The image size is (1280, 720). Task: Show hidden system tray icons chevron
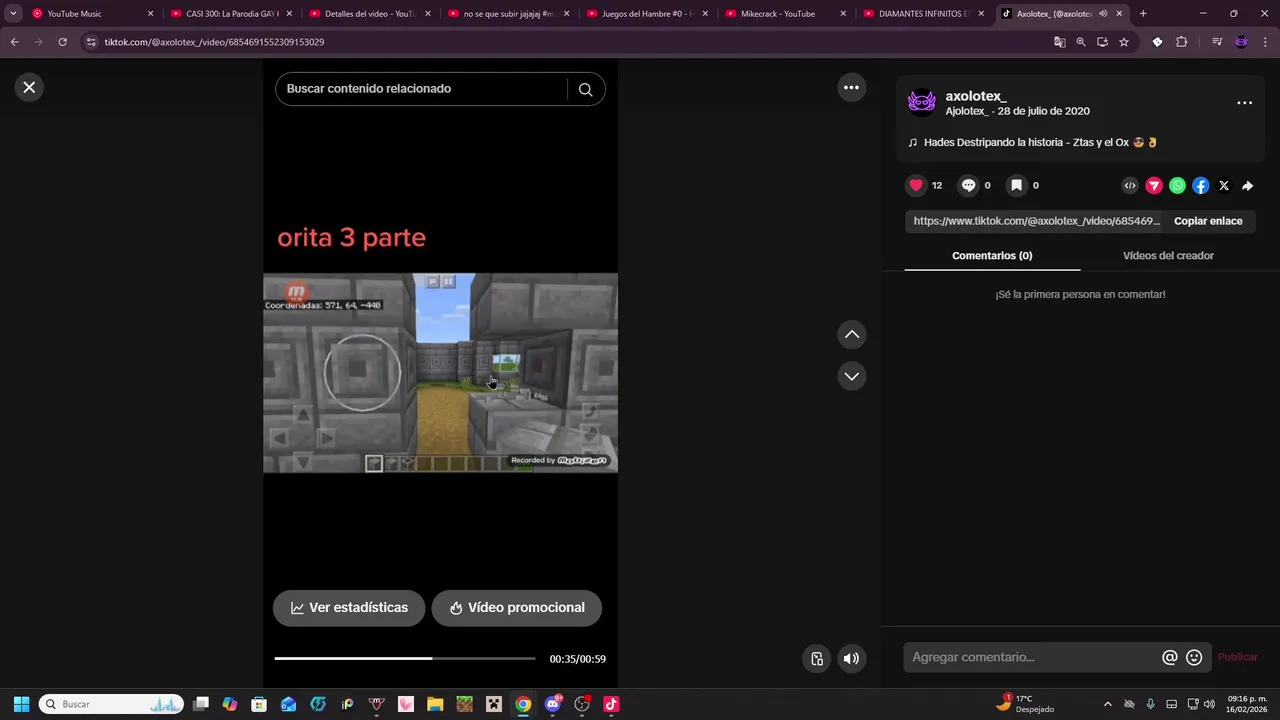[1107, 704]
